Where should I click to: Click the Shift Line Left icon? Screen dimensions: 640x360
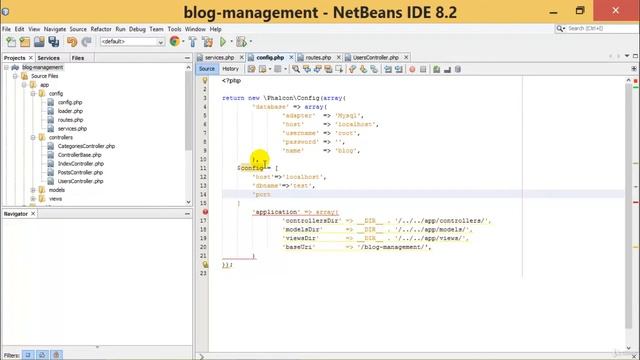(x=388, y=69)
